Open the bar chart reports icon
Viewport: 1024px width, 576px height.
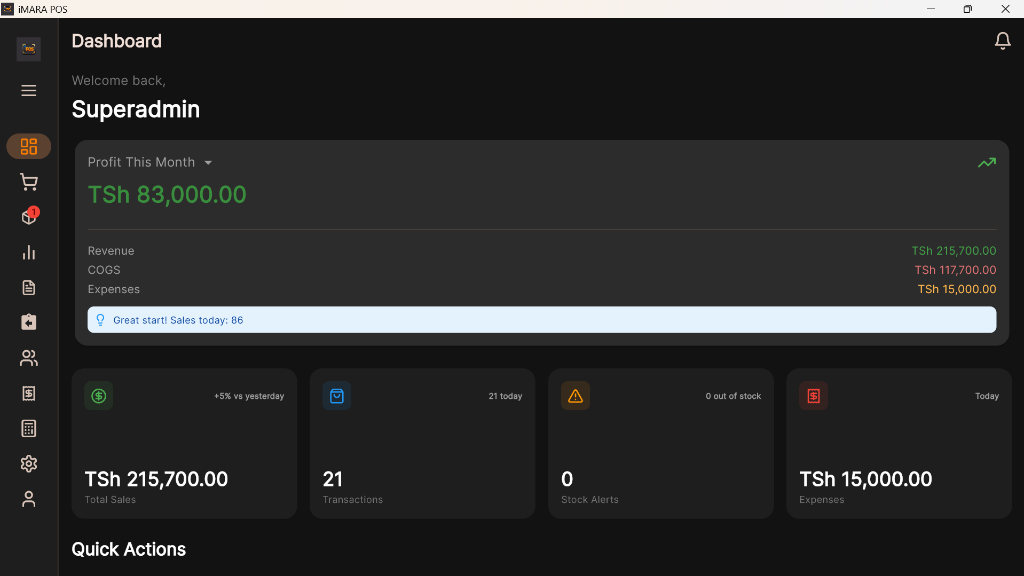pos(29,253)
